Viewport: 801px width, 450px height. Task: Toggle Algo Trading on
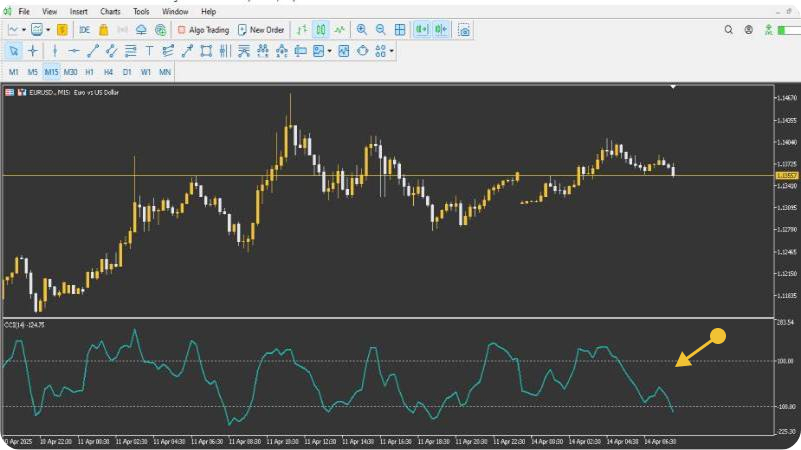click(x=203, y=30)
